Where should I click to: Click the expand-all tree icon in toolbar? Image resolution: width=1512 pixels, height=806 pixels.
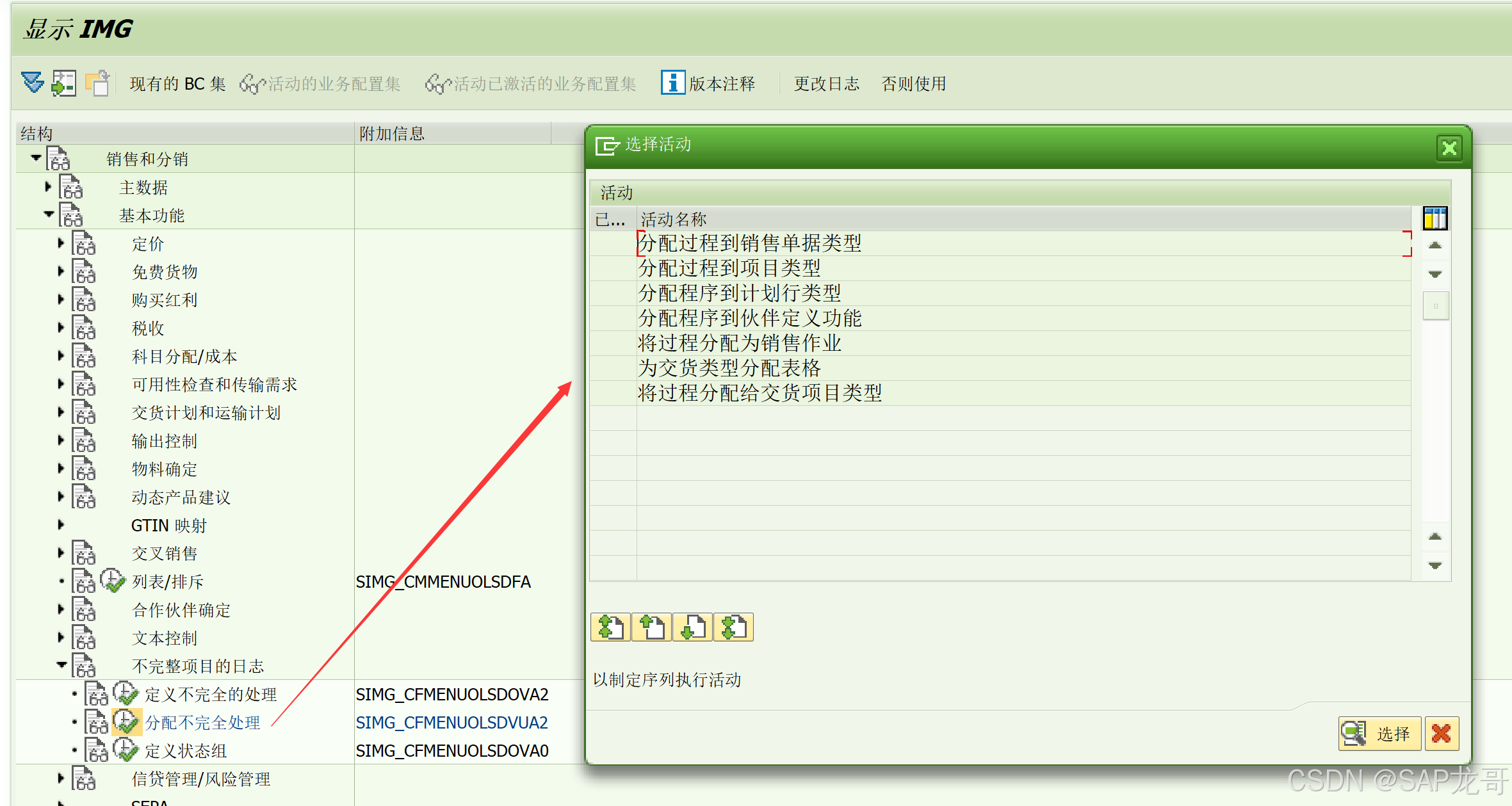click(x=32, y=83)
